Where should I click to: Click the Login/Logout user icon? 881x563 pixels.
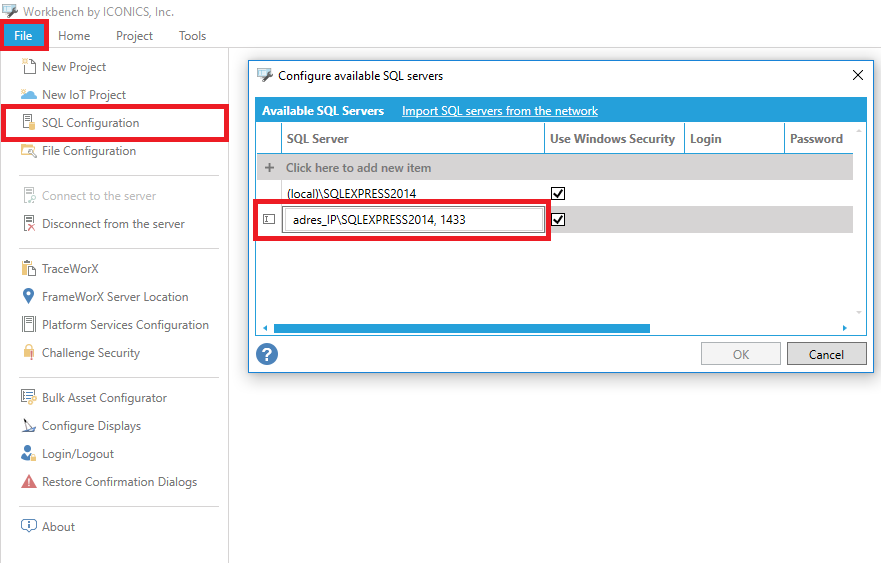(x=29, y=453)
